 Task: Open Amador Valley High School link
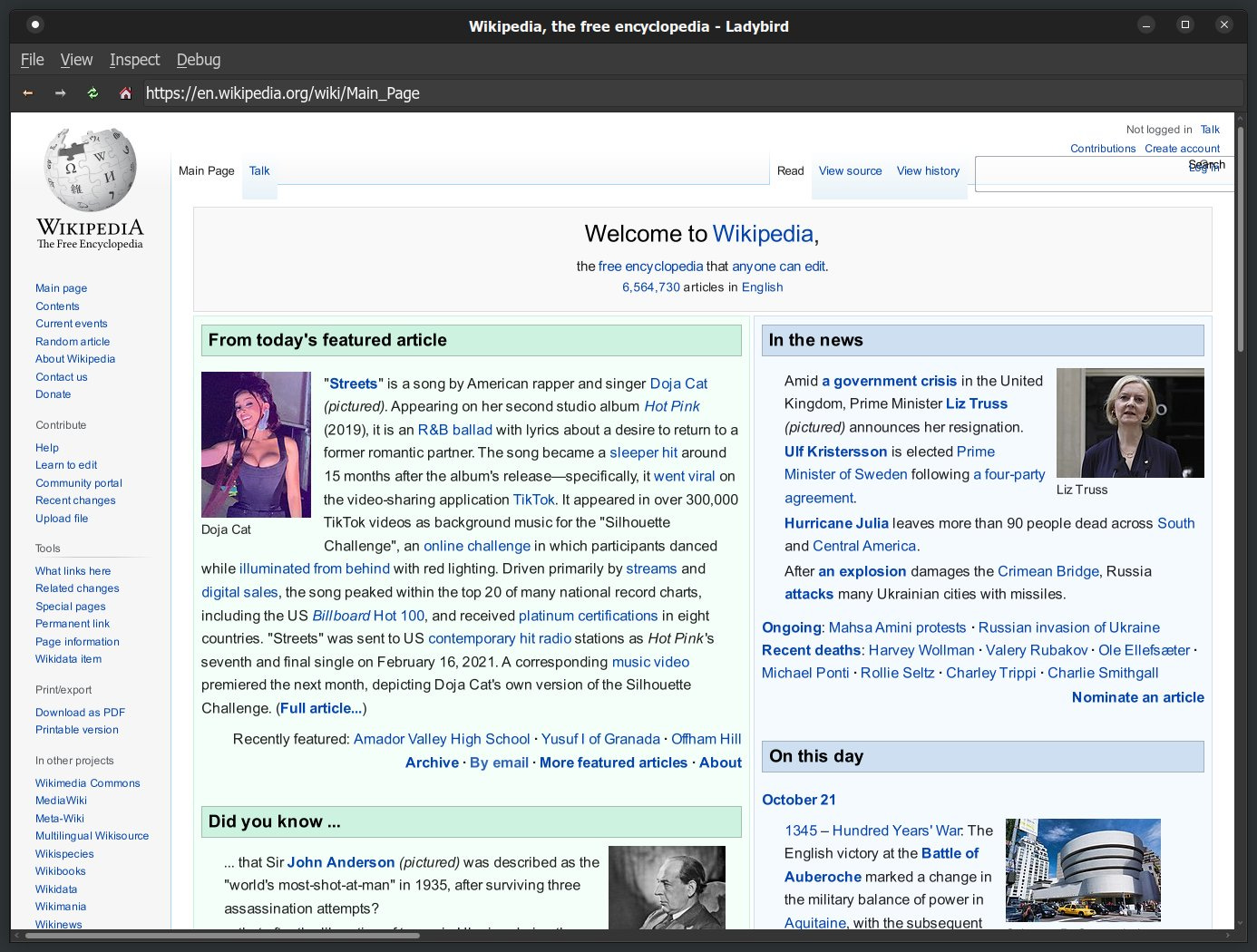click(x=442, y=739)
